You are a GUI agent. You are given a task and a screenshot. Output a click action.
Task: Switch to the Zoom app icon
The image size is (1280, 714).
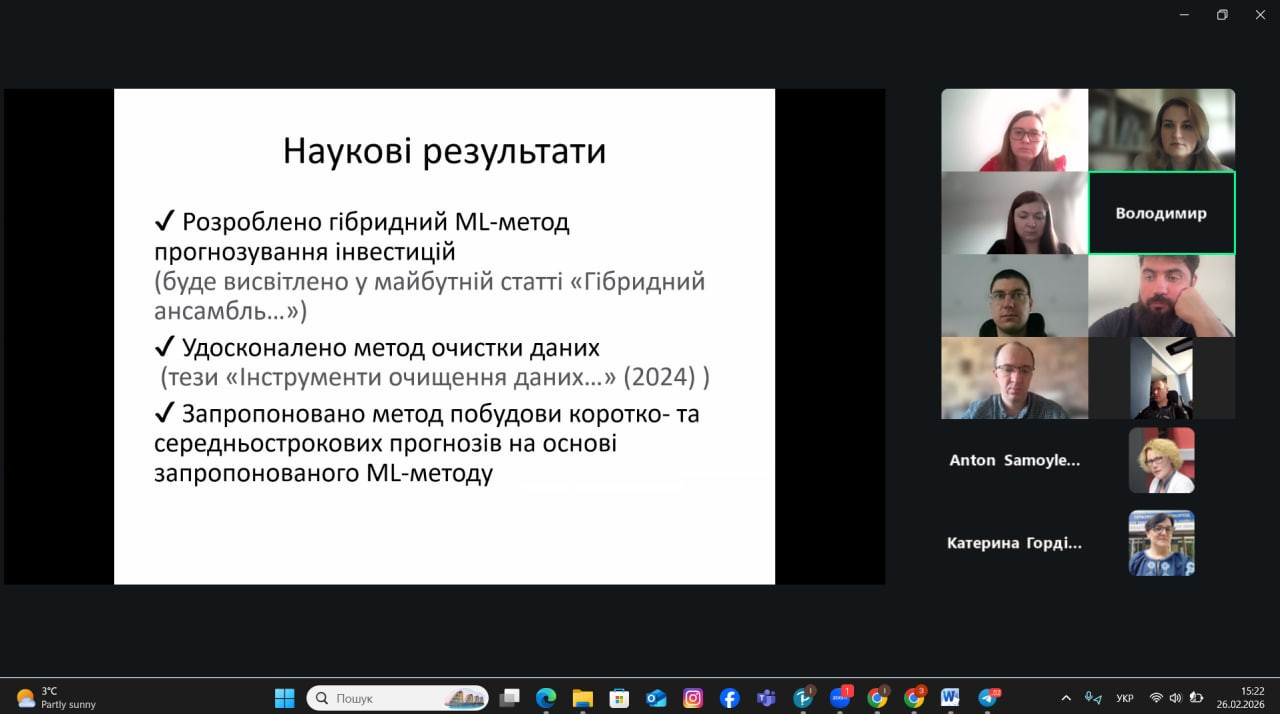[840, 698]
